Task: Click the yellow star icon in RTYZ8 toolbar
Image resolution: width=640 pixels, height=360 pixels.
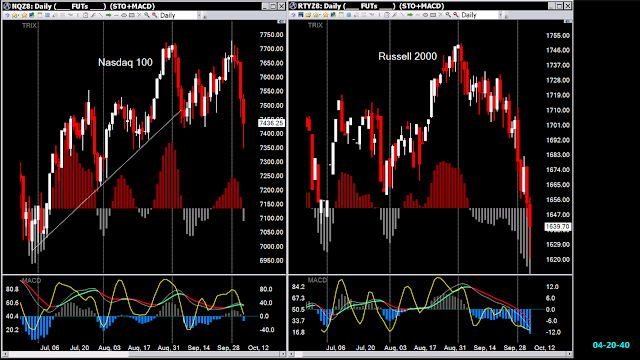Action: tap(325, 15)
